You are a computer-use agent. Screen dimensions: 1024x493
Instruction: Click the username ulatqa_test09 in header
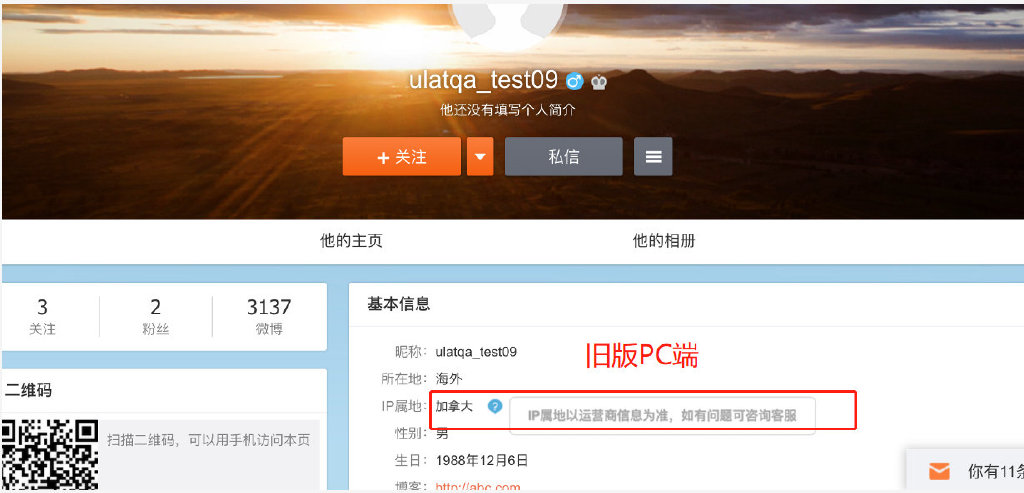coord(483,81)
